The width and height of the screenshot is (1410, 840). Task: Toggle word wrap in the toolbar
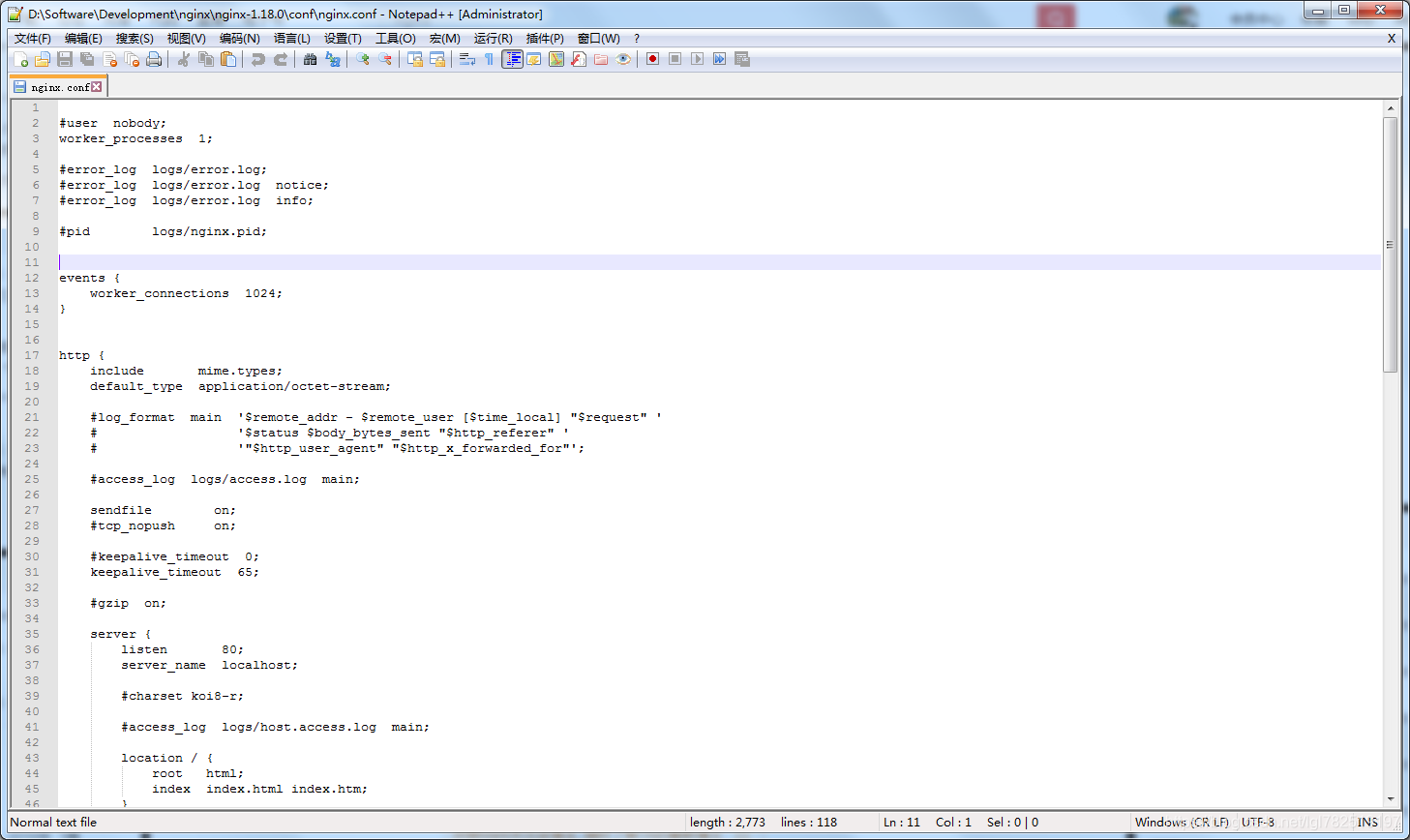pyautogui.click(x=467, y=59)
